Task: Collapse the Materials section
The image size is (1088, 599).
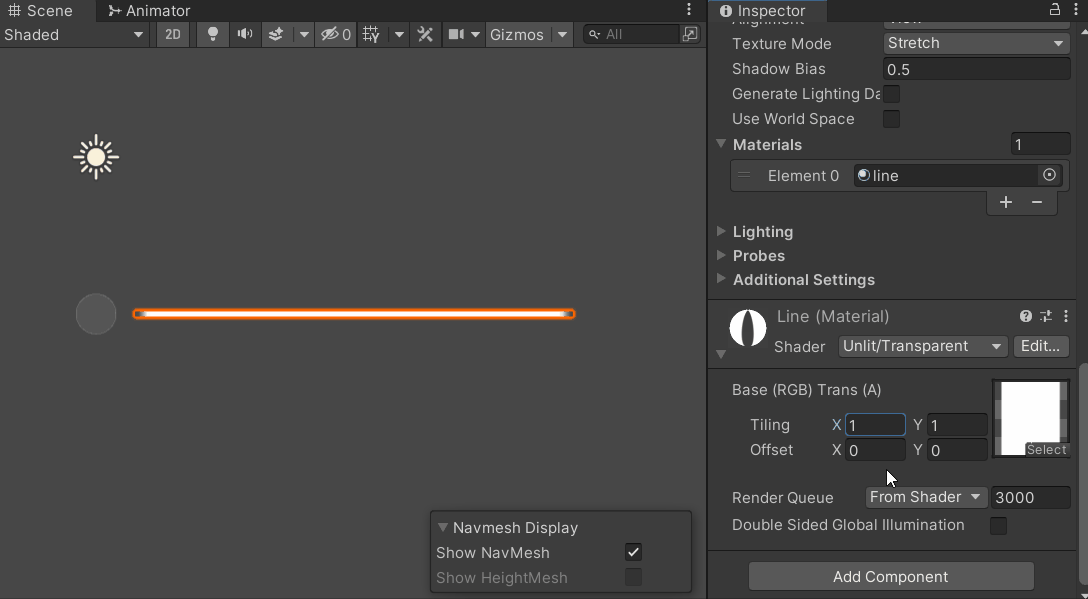Action: pos(721,144)
